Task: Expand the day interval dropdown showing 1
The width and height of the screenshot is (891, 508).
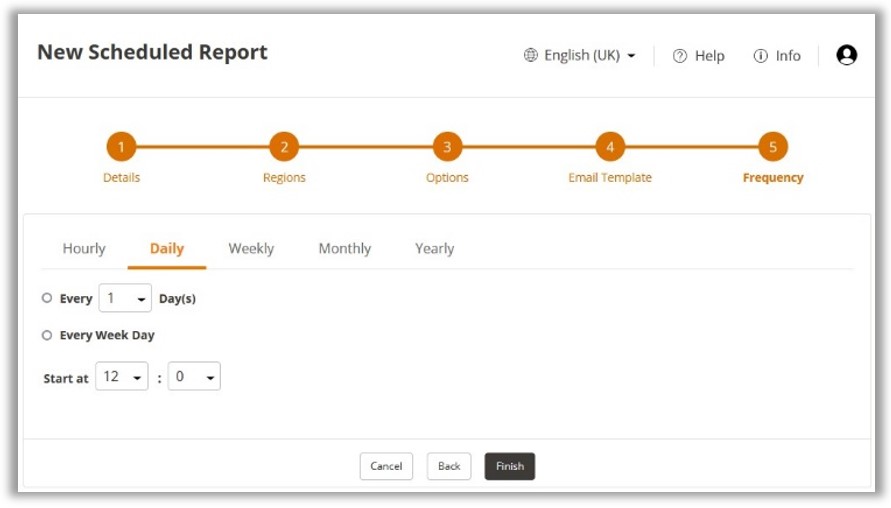Action: pyautogui.click(x=125, y=298)
